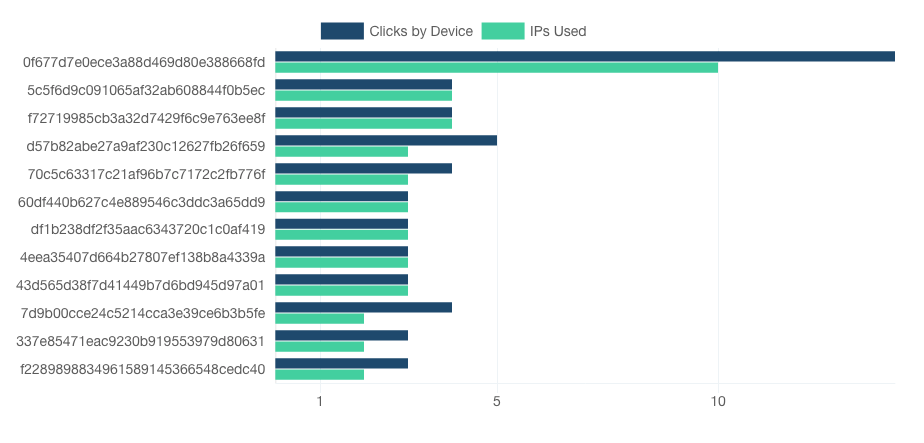Click the device label 43d565d38f7d41449b7d6bd945d97a01
The width and height of the screenshot is (924, 443).
pos(141,286)
